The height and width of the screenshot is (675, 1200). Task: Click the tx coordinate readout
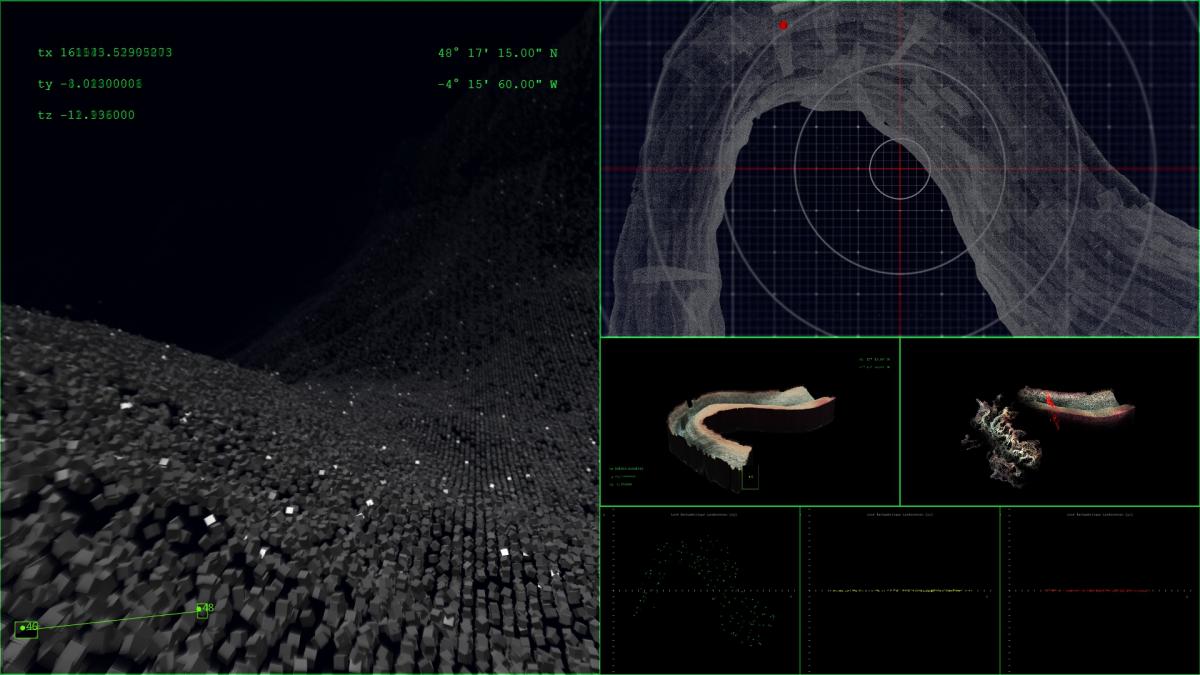[x=105, y=52]
